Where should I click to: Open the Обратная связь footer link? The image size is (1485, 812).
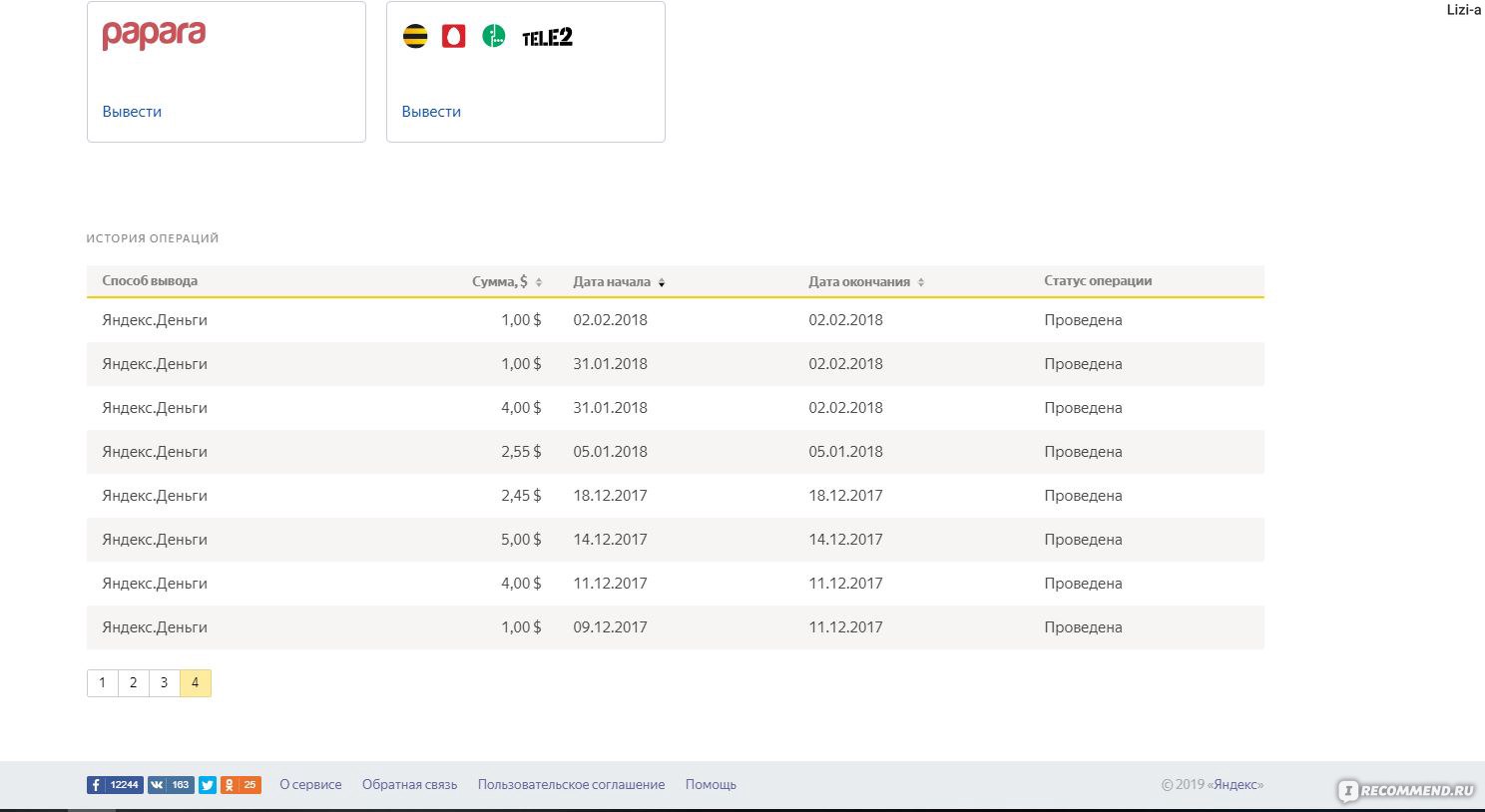click(x=409, y=785)
